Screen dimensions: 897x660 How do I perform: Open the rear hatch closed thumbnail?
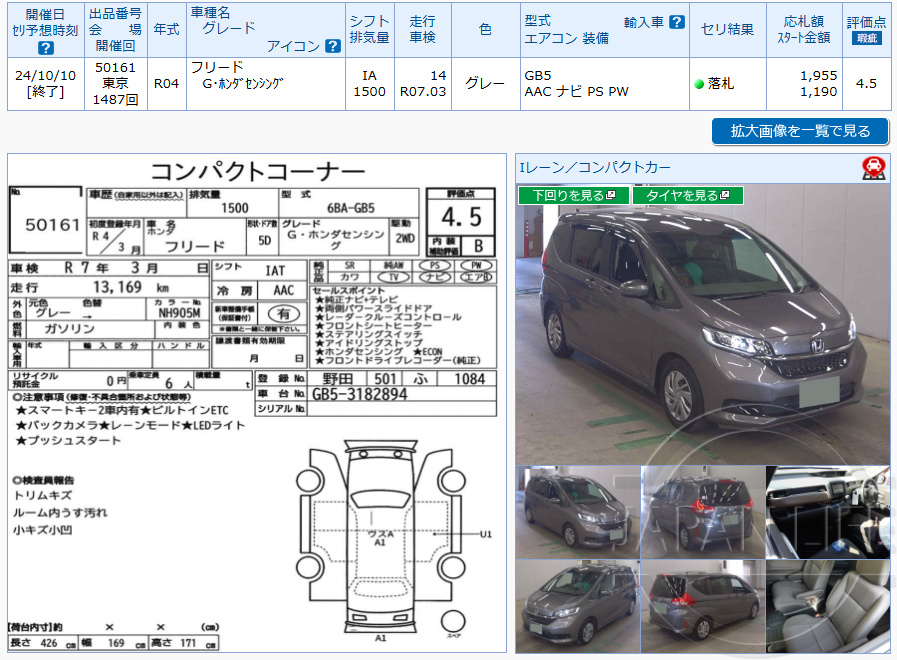[700, 510]
